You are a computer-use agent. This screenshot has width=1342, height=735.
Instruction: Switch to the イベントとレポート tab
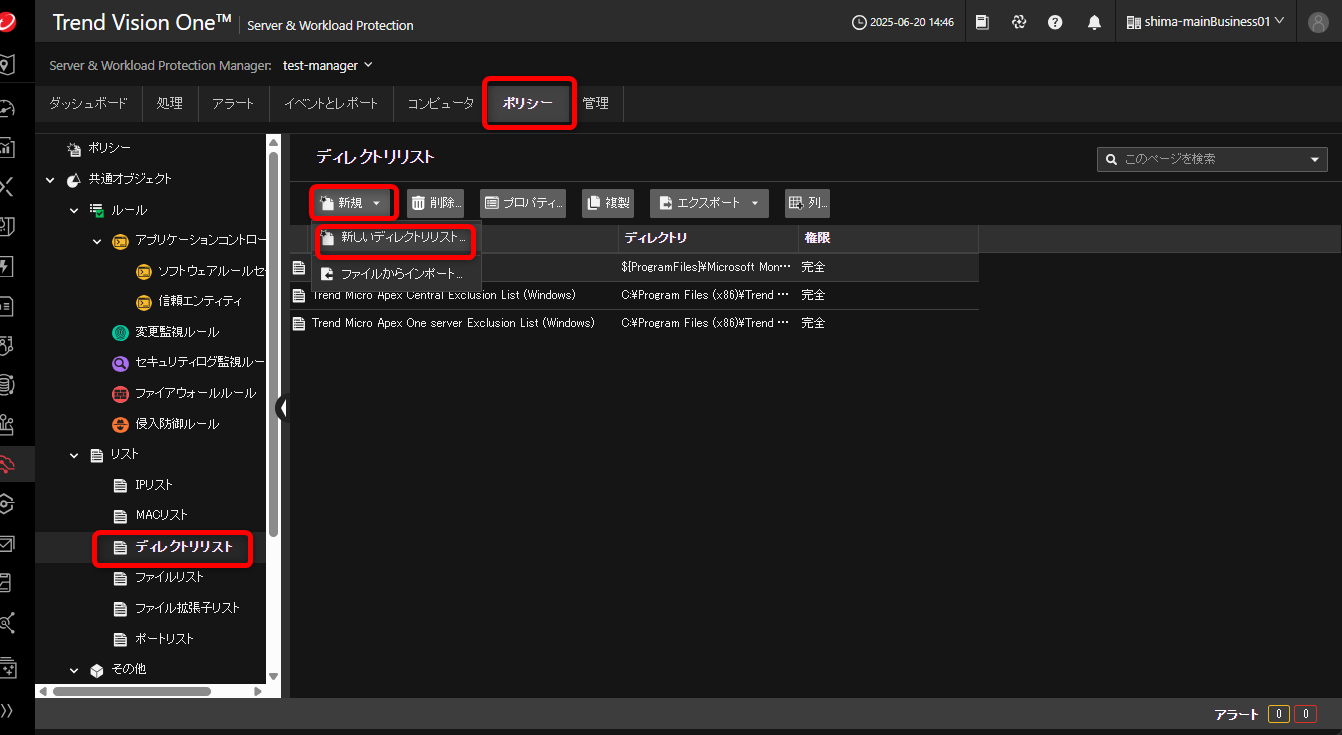tap(331, 104)
